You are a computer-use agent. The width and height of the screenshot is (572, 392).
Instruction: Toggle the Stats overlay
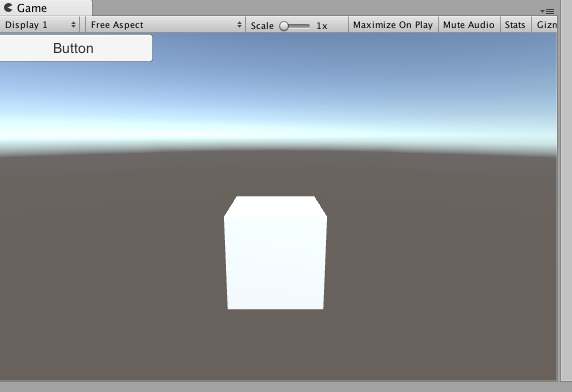[515, 25]
